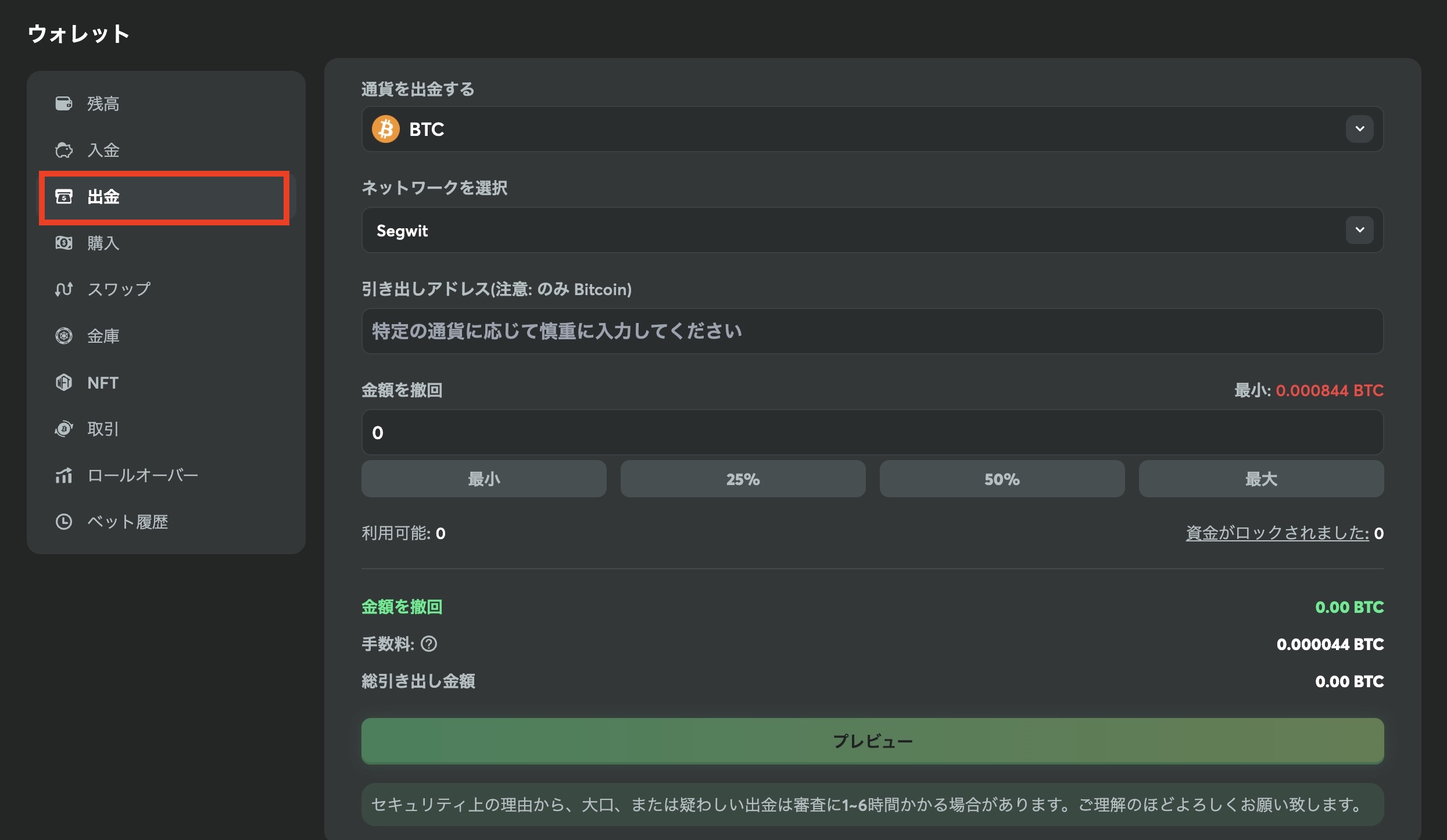Open the 金庫 vault section
Screen dimensions: 1447x840
[x=166, y=336]
